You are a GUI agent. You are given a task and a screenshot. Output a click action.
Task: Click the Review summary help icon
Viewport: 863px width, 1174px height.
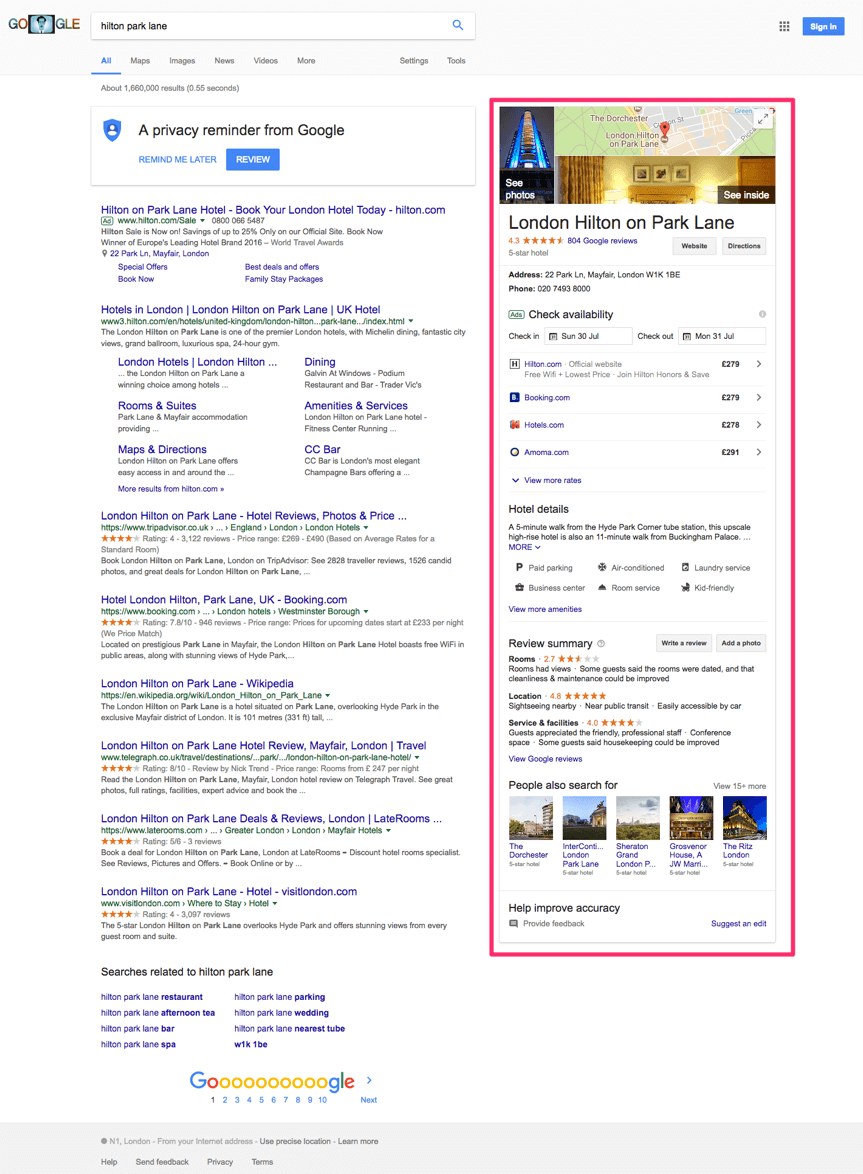pos(601,643)
